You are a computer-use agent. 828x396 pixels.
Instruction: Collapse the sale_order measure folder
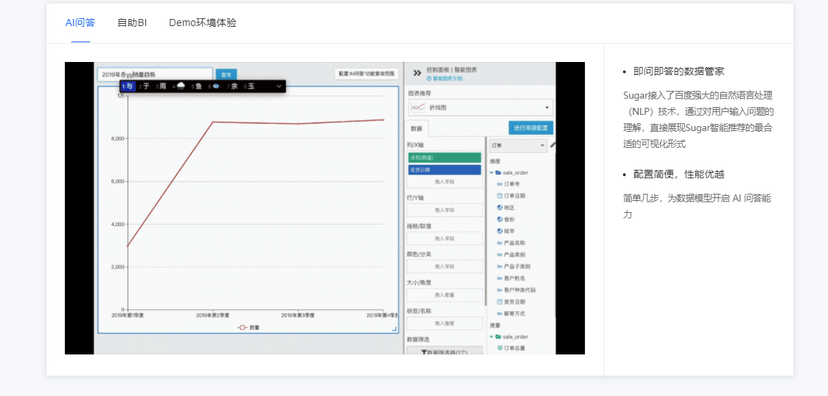(492, 336)
